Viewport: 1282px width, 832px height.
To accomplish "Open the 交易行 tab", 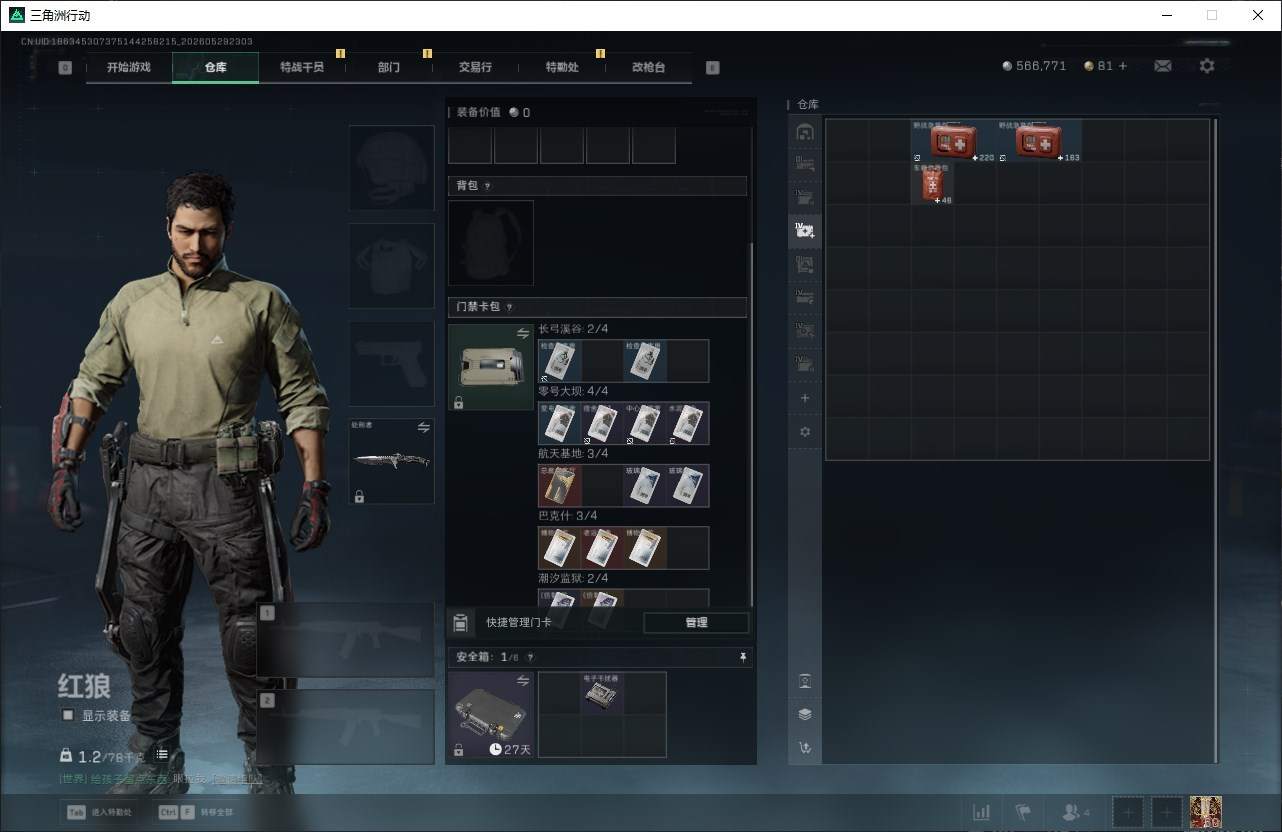I will [475, 67].
